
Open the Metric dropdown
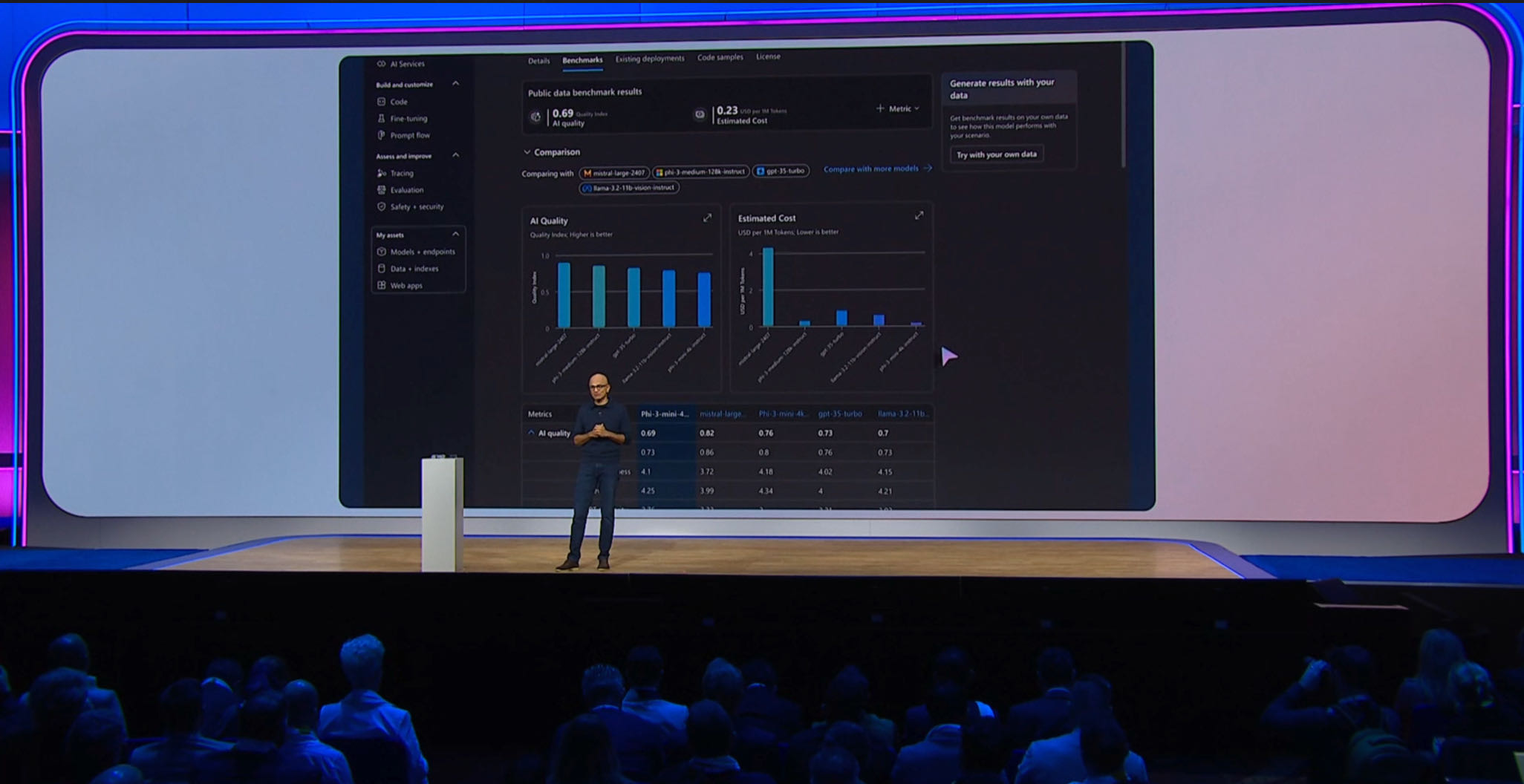point(899,108)
